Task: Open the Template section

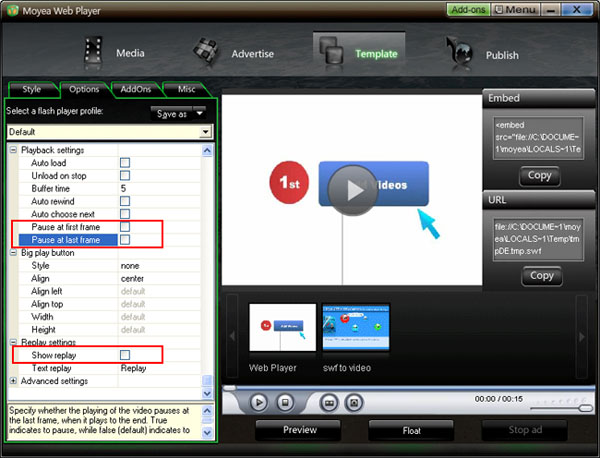Action: (359, 53)
